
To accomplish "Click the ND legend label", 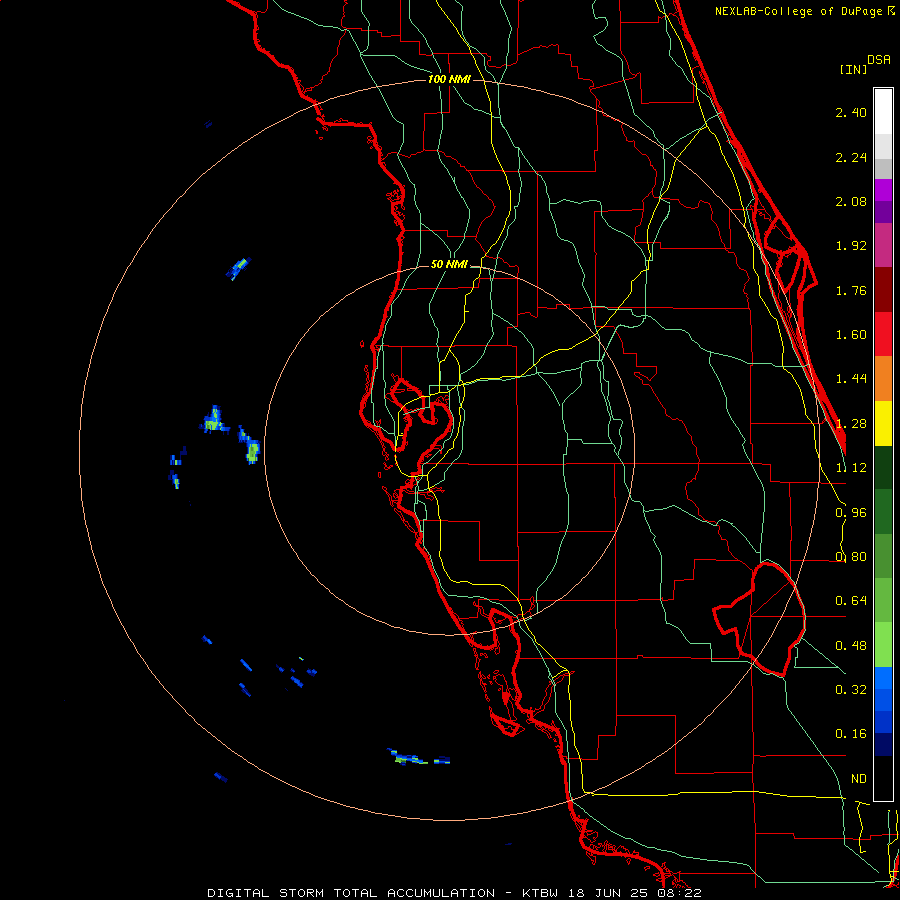I will coord(859,779).
